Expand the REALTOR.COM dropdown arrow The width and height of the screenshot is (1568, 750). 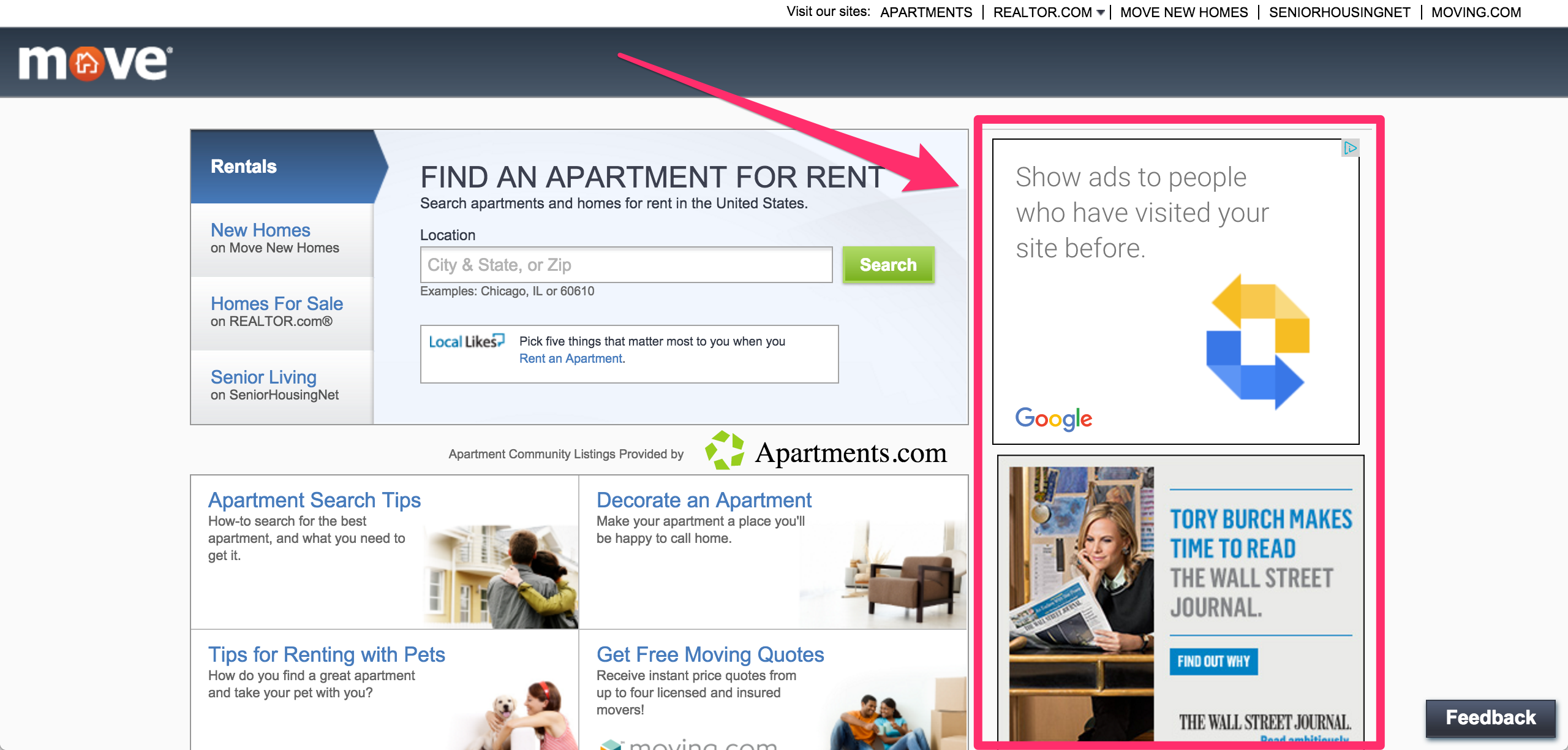click(1101, 13)
